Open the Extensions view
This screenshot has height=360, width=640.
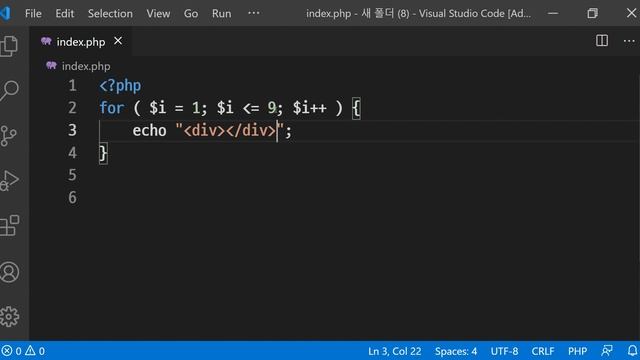tap(9, 226)
